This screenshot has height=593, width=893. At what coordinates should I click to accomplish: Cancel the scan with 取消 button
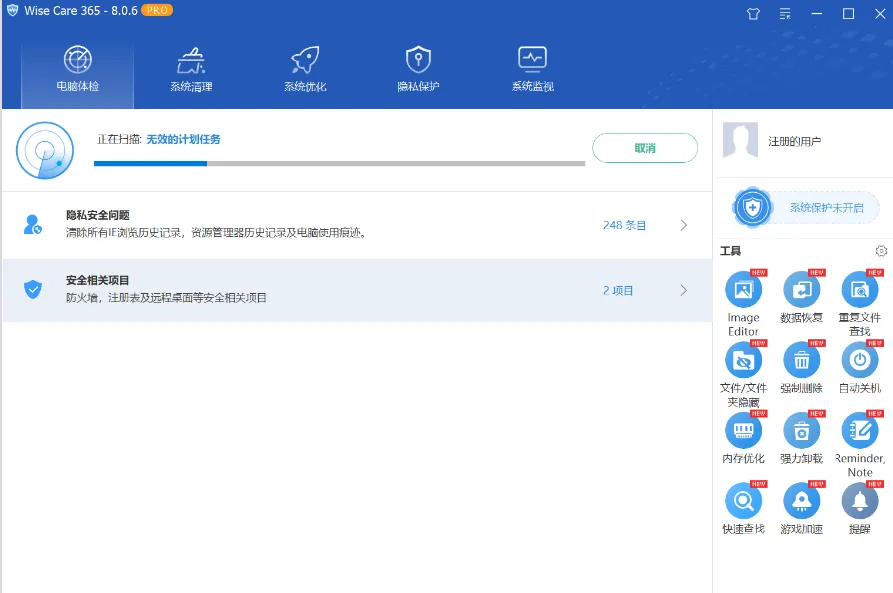(x=645, y=148)
